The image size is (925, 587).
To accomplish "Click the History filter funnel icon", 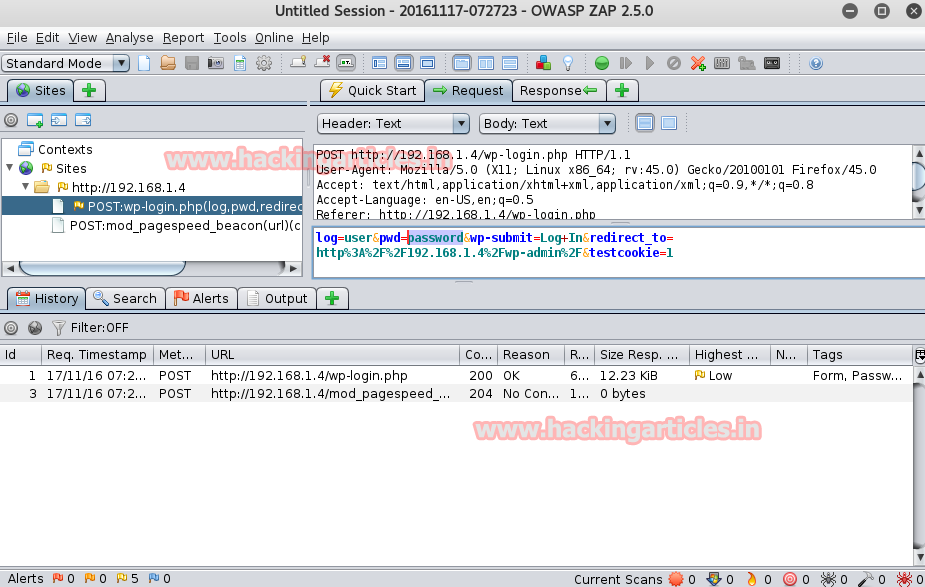I will (58, 327).
